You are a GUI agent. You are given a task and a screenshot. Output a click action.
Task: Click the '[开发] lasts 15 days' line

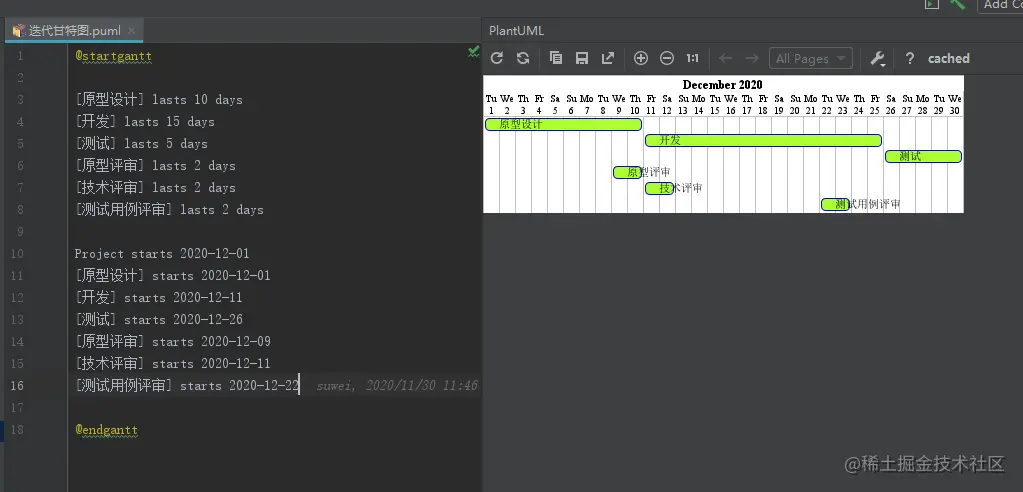point(145,122)
